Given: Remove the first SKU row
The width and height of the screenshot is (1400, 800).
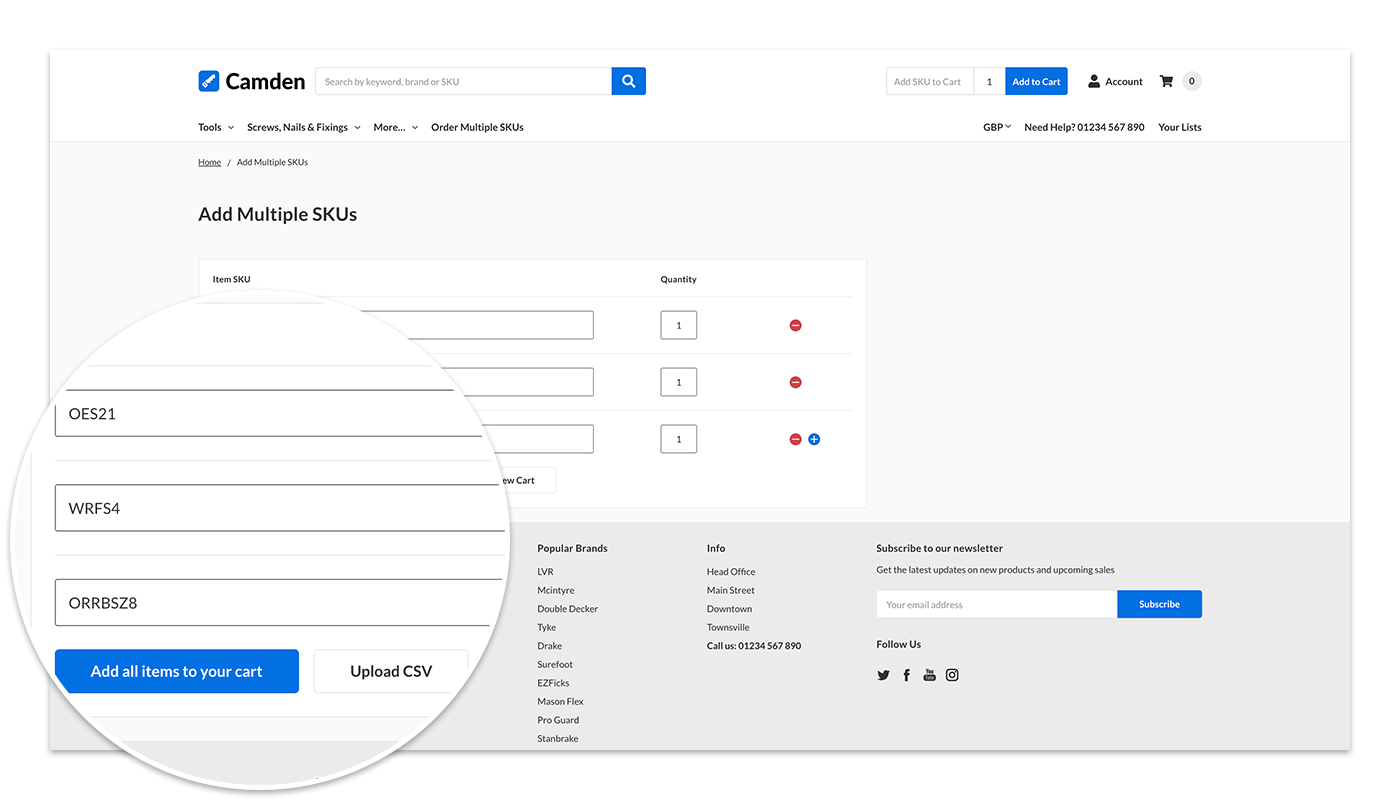Looking at the screenshot, I should pyautogui.click(x=796, y=325).
